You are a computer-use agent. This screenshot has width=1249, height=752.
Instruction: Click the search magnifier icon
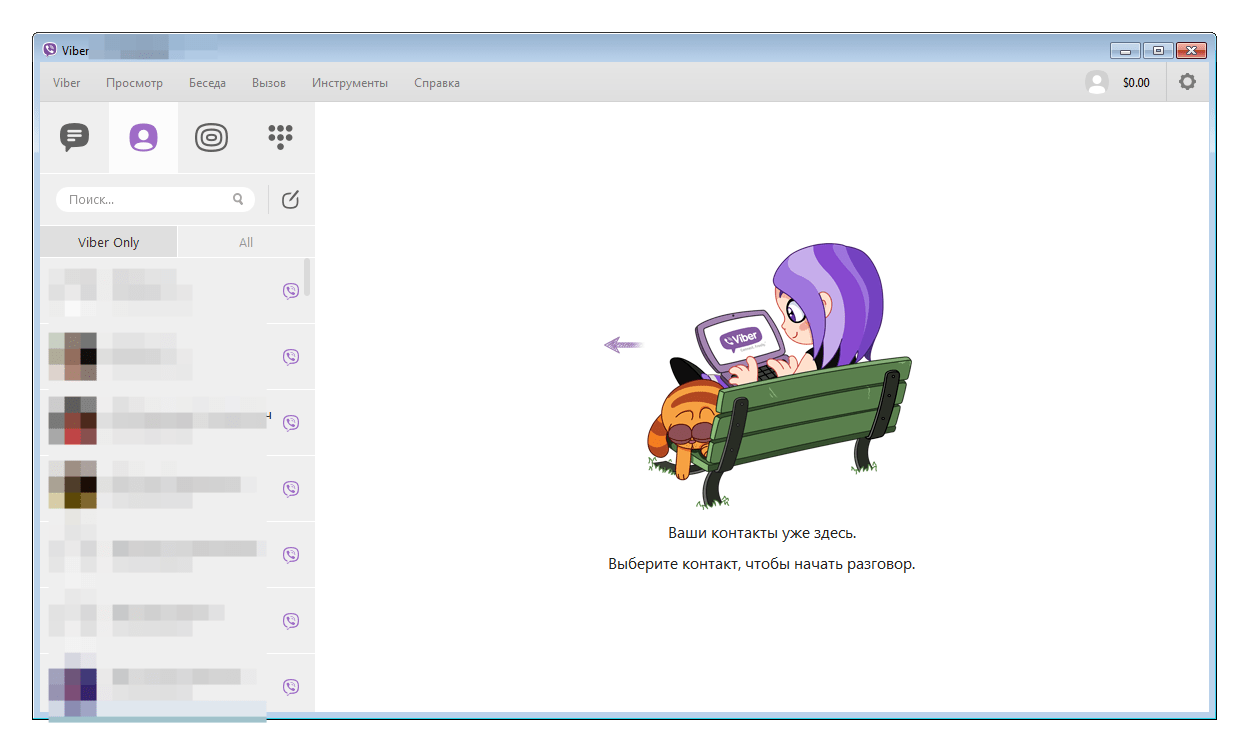pos(238,199)
